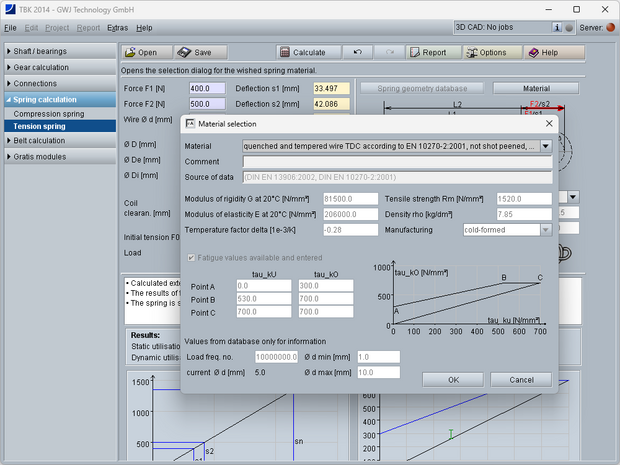Open the Material dropdown list
620x465 pixels.
546,145
